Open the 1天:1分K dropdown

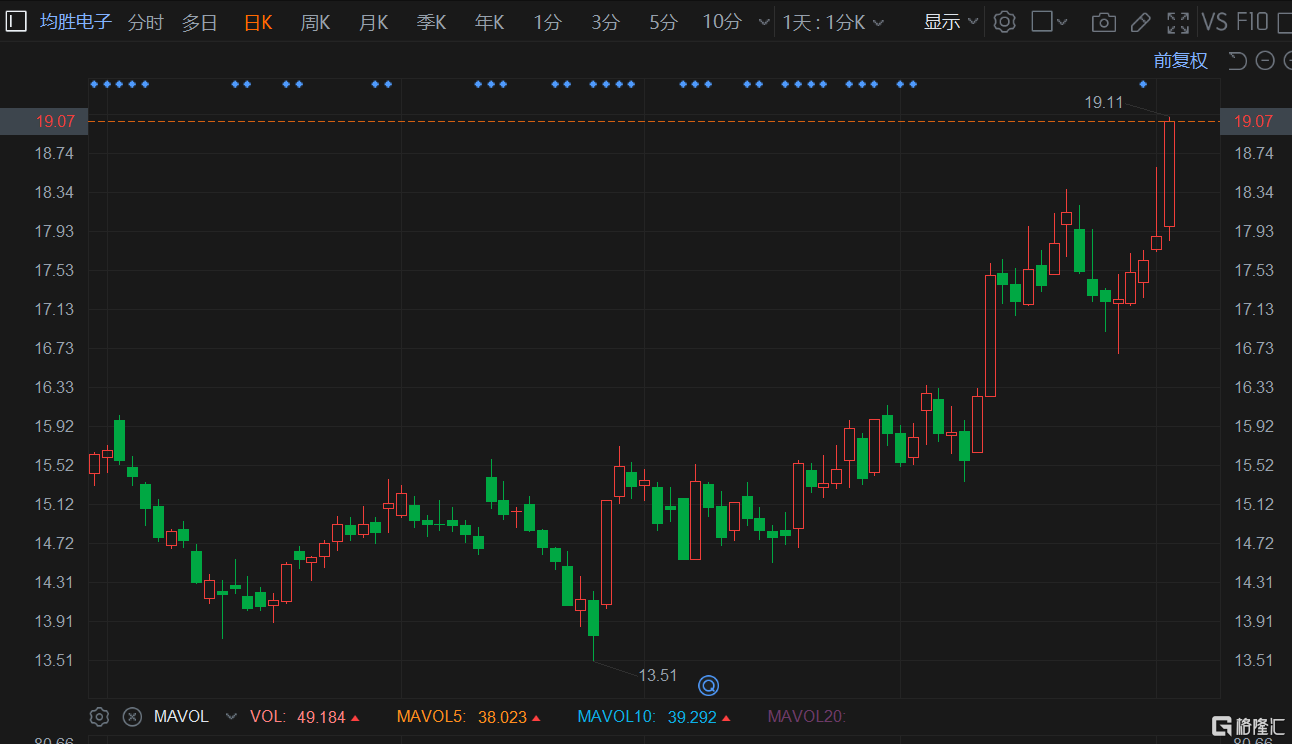(835, 22)
